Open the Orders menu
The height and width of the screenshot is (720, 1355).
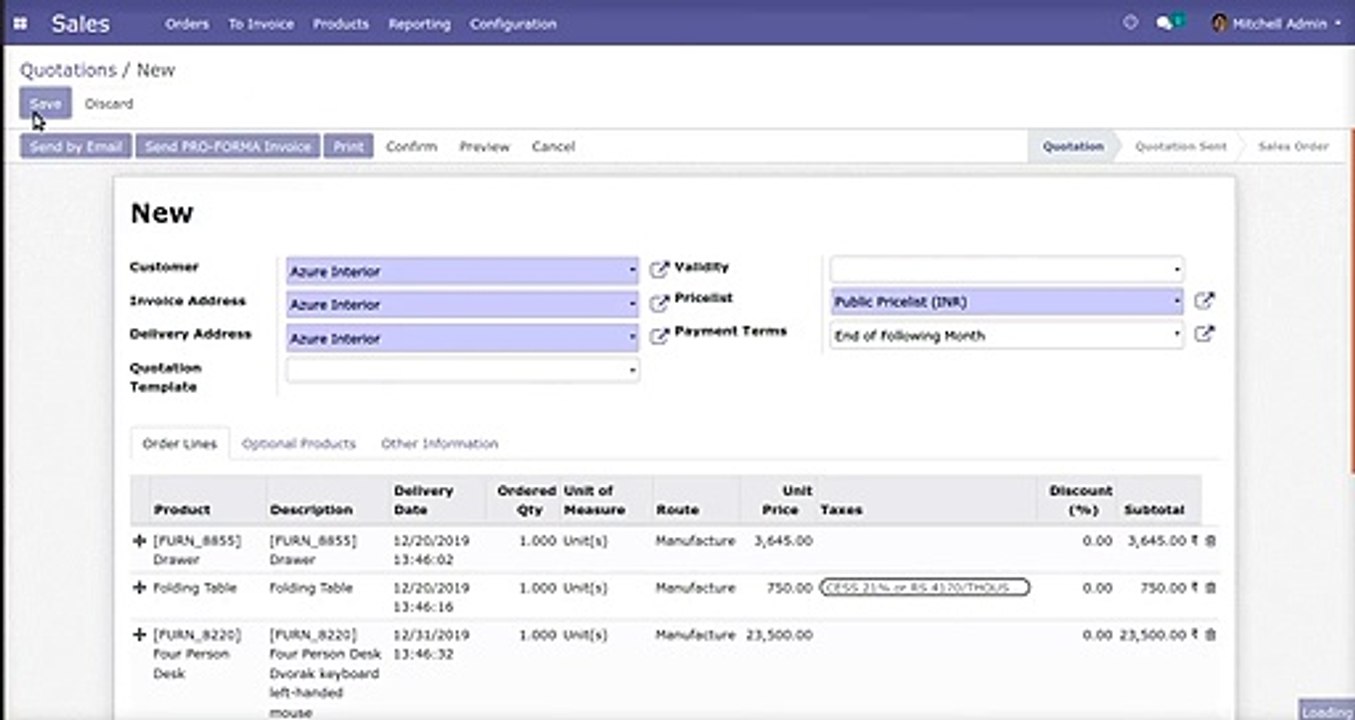point(187,23)
